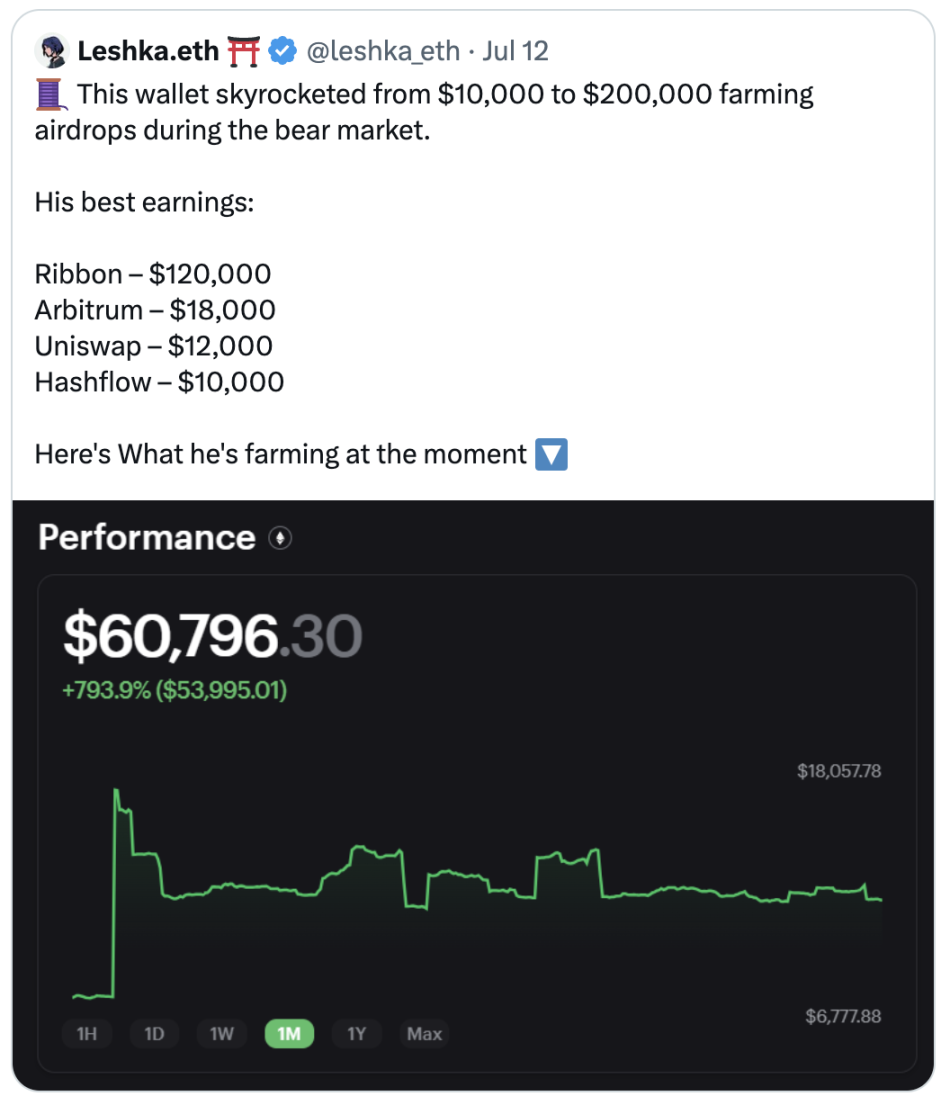Viewport: 950px width, 1096px height.
Task: Show the Max time range
Action: coord(424,1033)
